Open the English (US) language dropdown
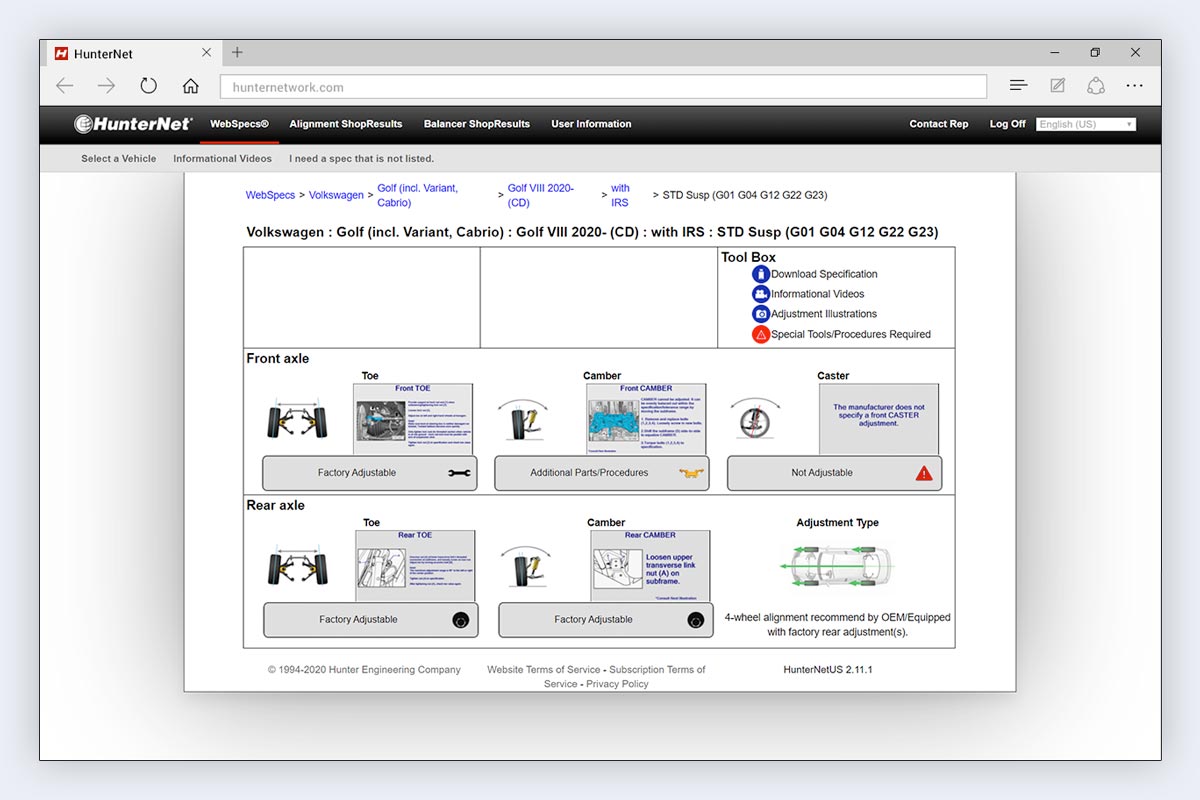The height and width of the screenshot is (800, 1200). (x=1086, y=124)
